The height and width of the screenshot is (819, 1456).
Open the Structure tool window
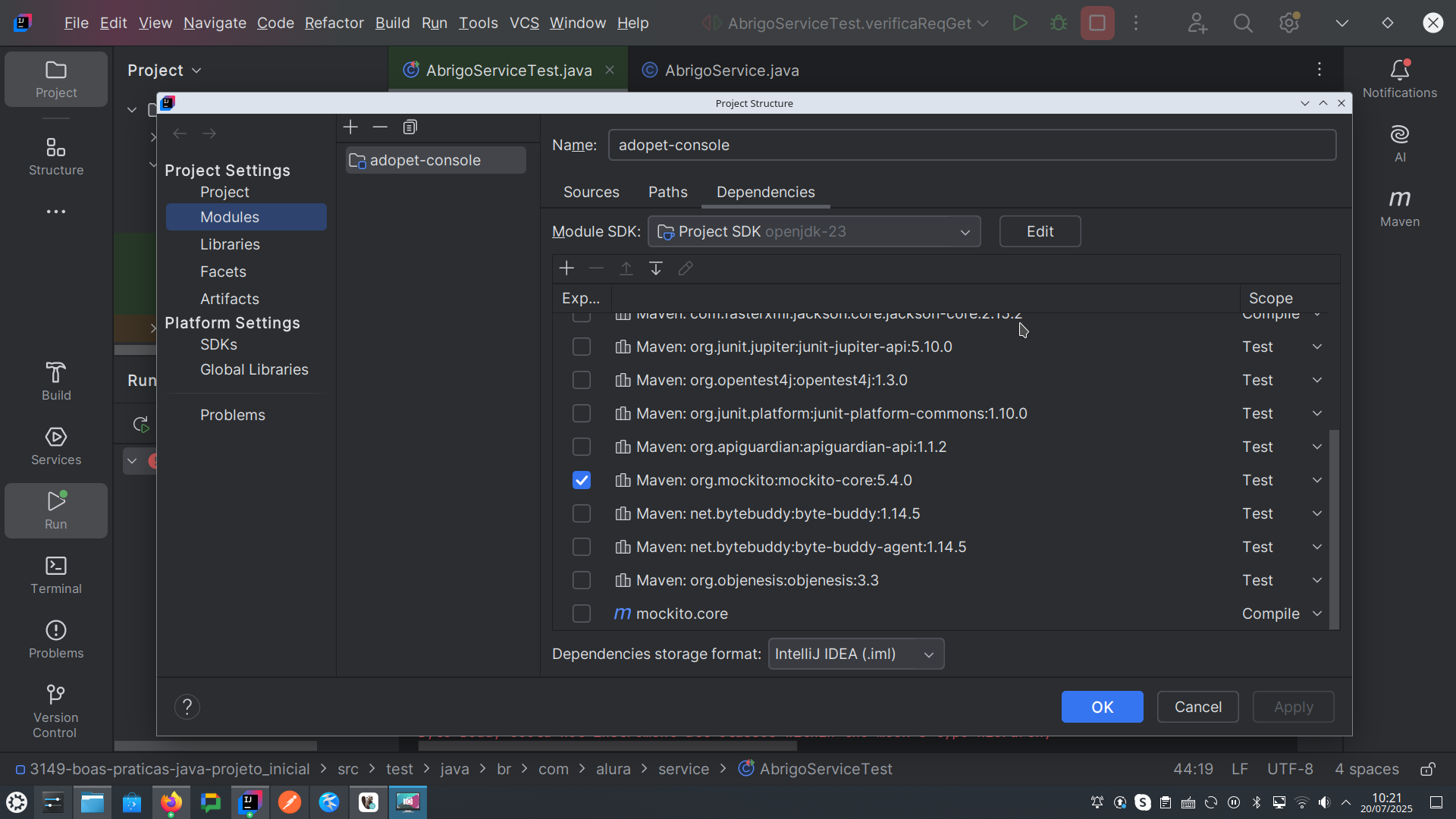pos(56,157)
